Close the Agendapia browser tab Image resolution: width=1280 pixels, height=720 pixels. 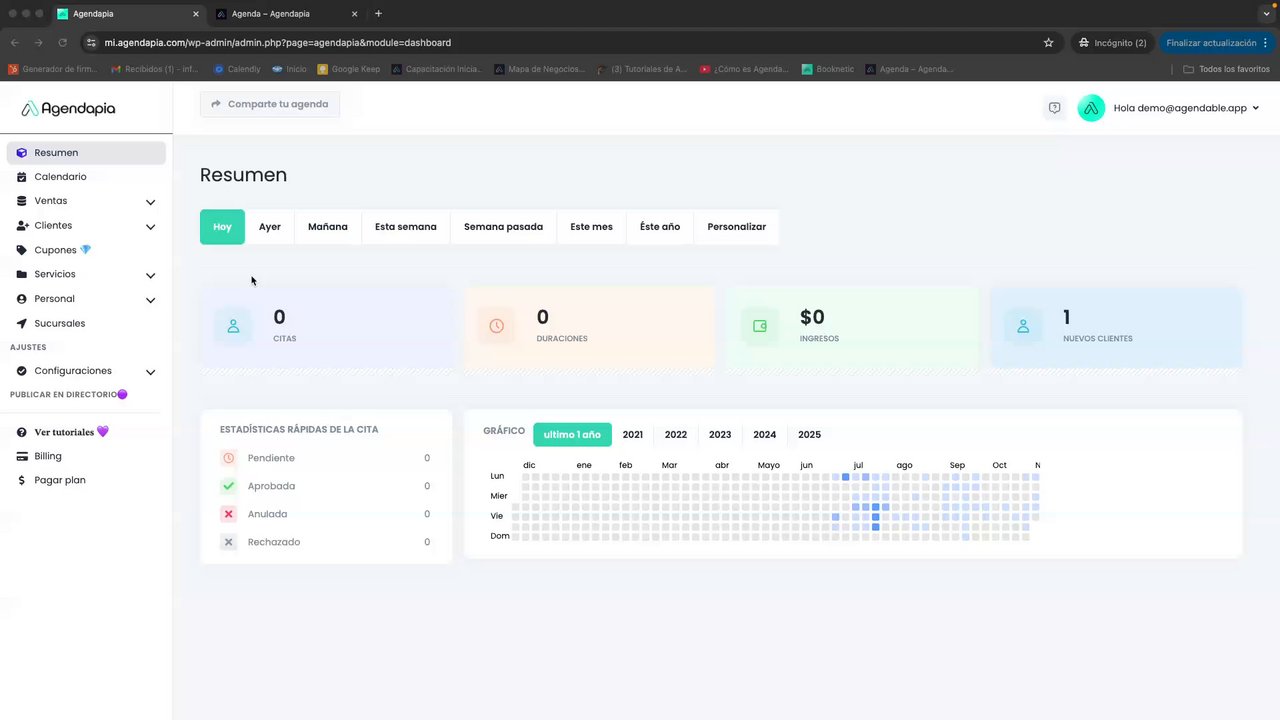tap(195, 14)
